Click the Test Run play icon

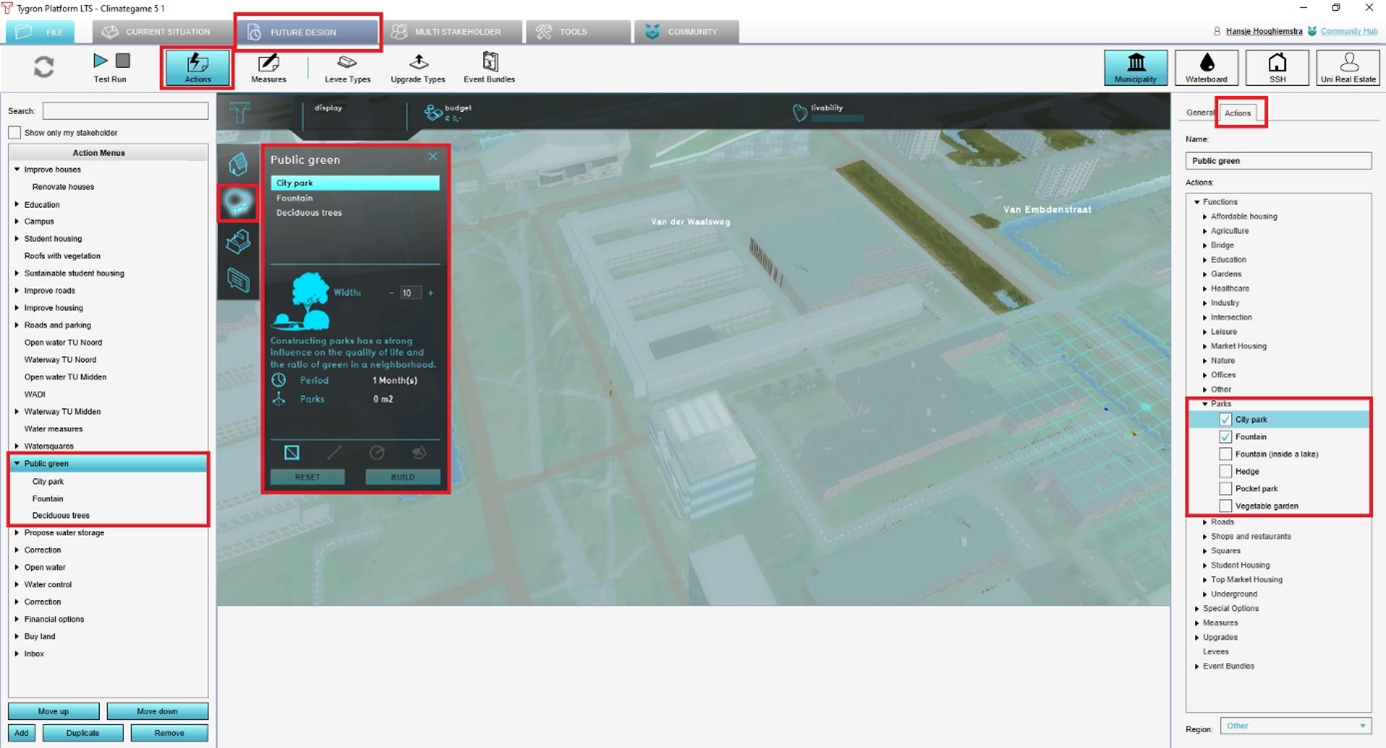click(x=101, y=62)
